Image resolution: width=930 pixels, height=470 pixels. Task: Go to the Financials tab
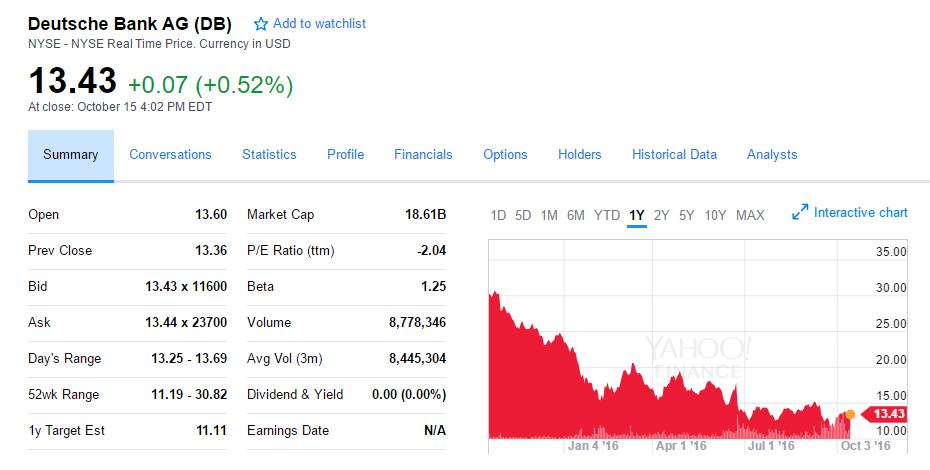pos(423,155)
